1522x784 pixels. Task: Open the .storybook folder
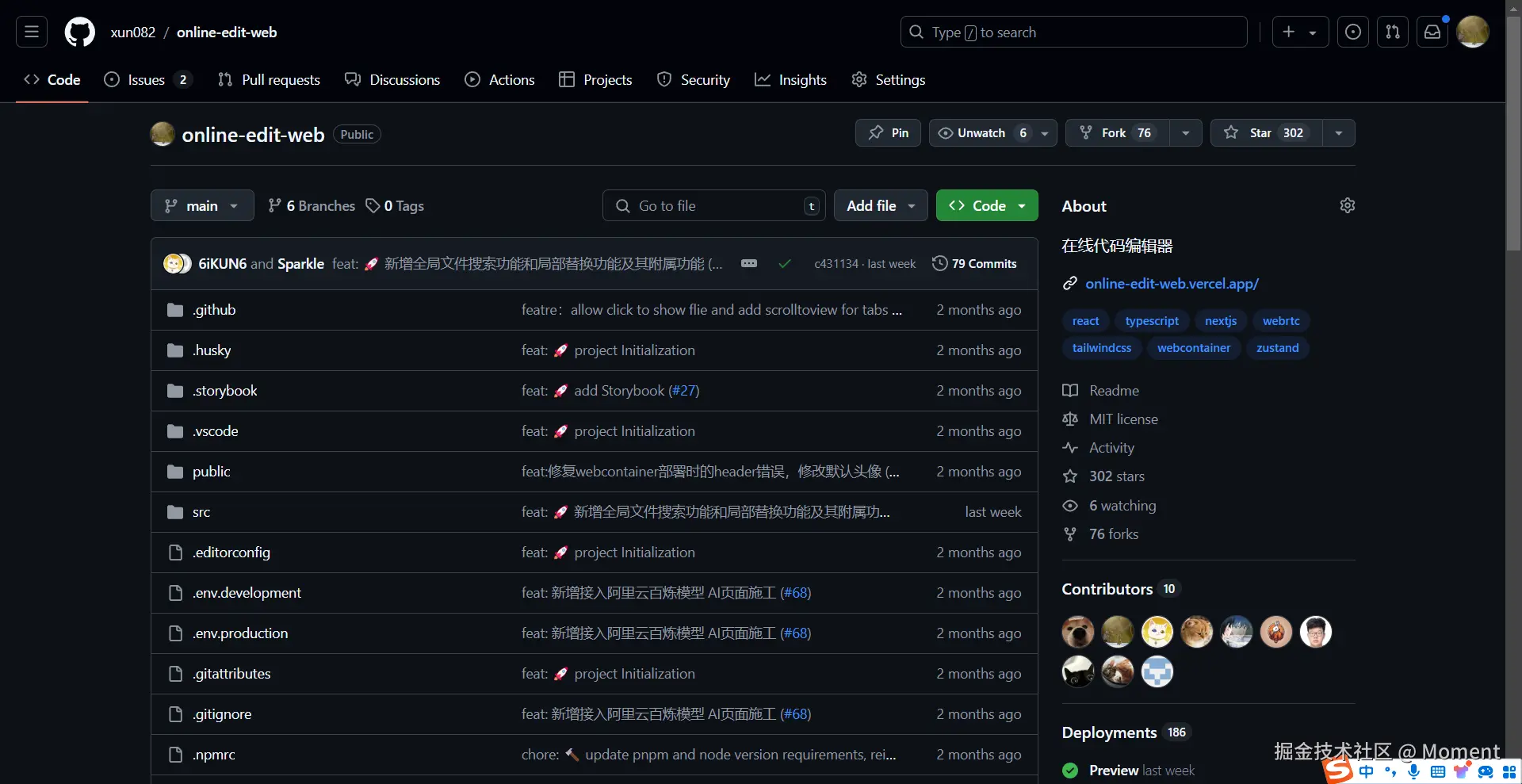click(x=225, y=391)
